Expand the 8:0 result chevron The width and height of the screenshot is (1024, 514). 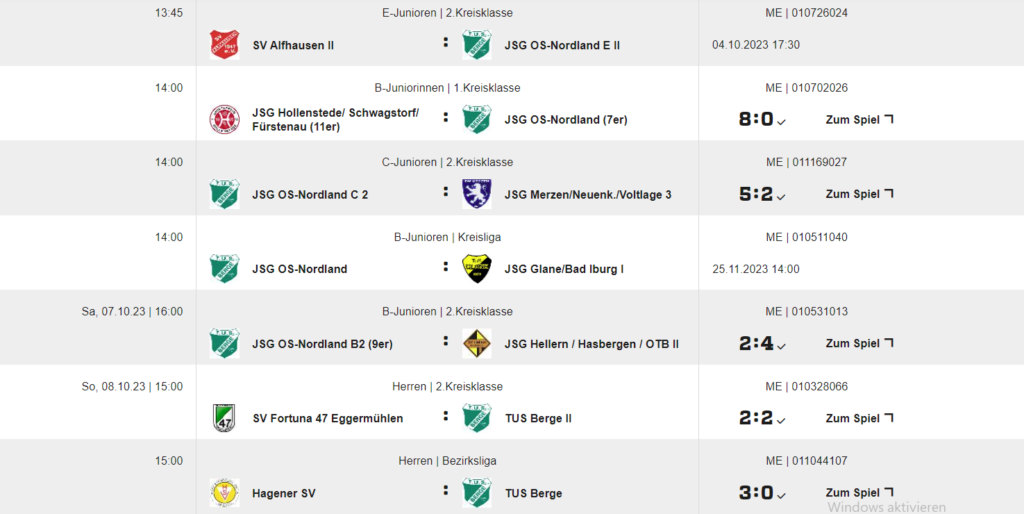782,122
